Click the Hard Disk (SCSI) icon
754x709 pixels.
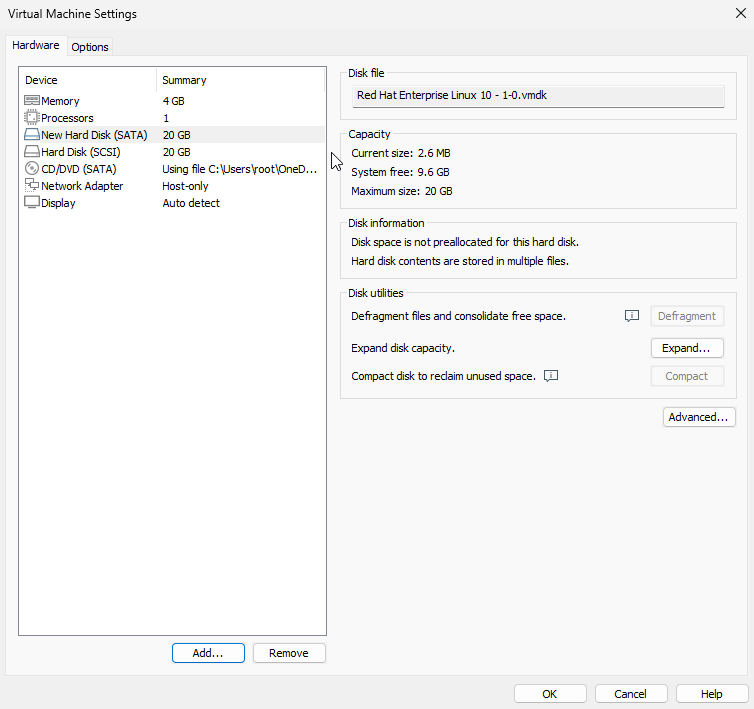32,152
